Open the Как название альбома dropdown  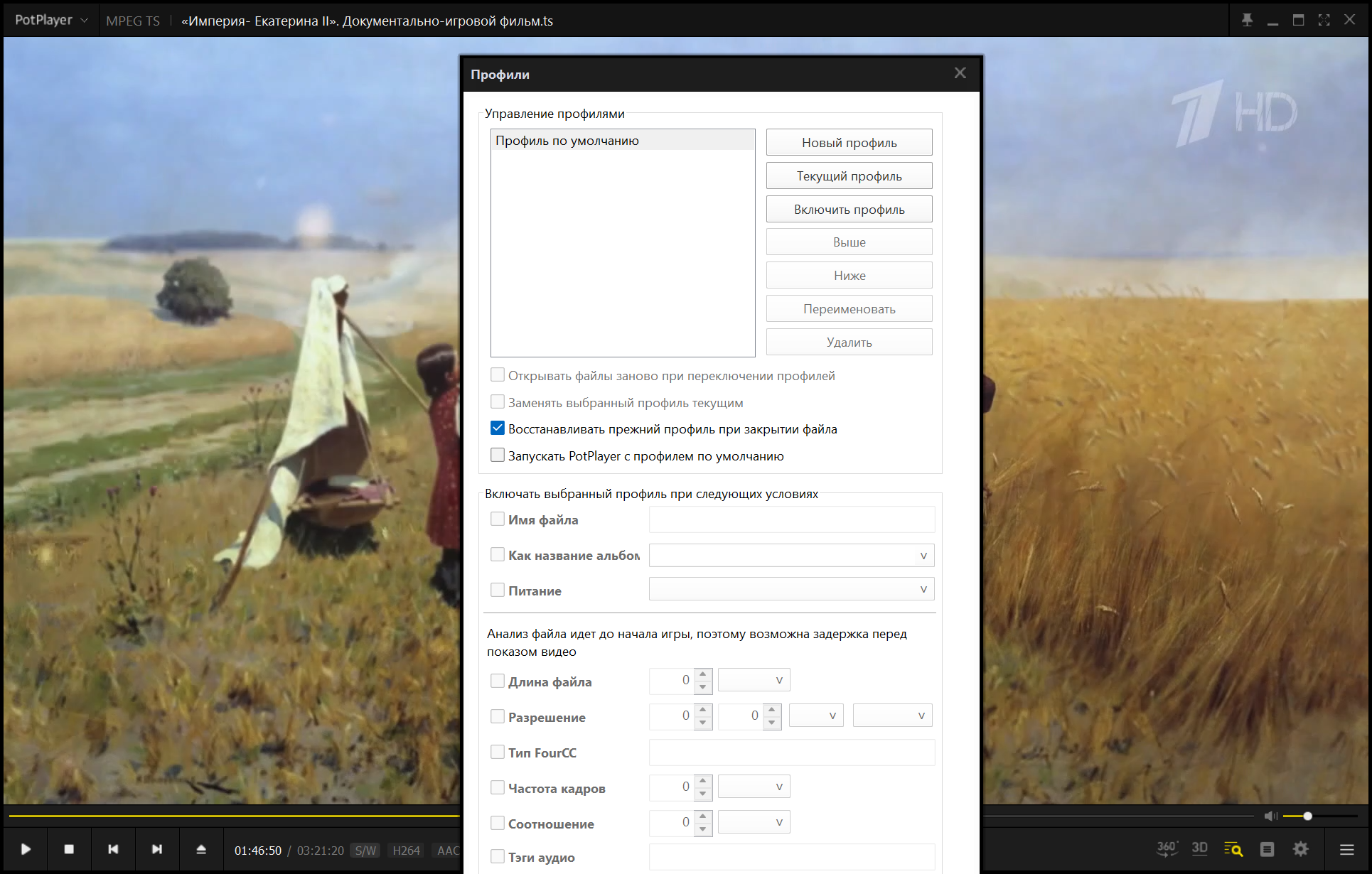click(x=923, y=556)
